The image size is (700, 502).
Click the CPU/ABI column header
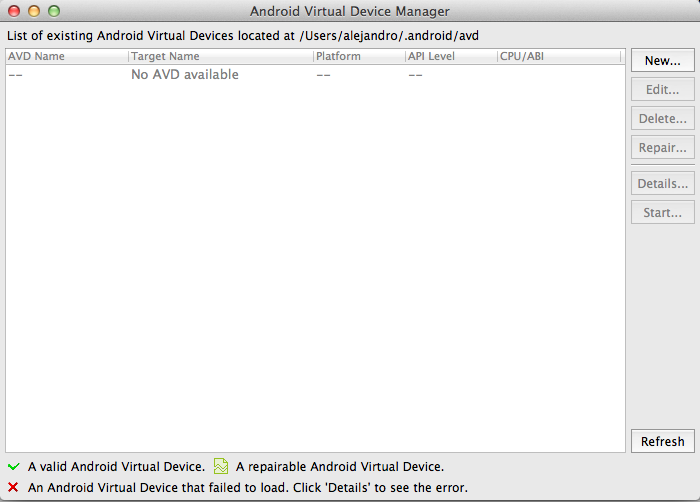coord(559,56)
